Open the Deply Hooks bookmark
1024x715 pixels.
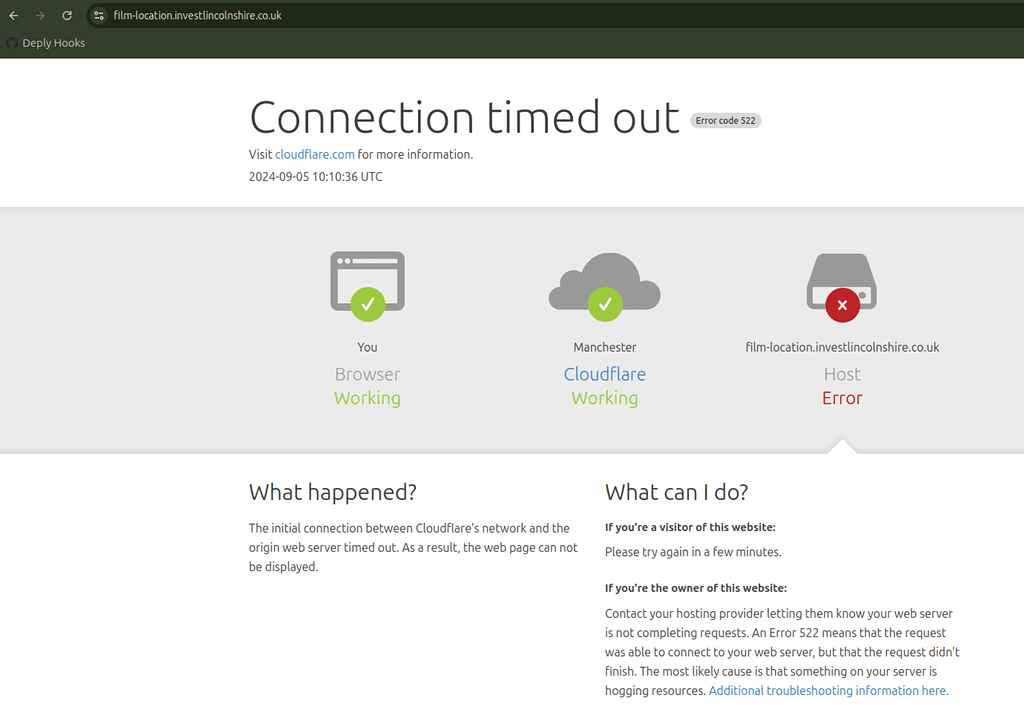click(46, 43)
